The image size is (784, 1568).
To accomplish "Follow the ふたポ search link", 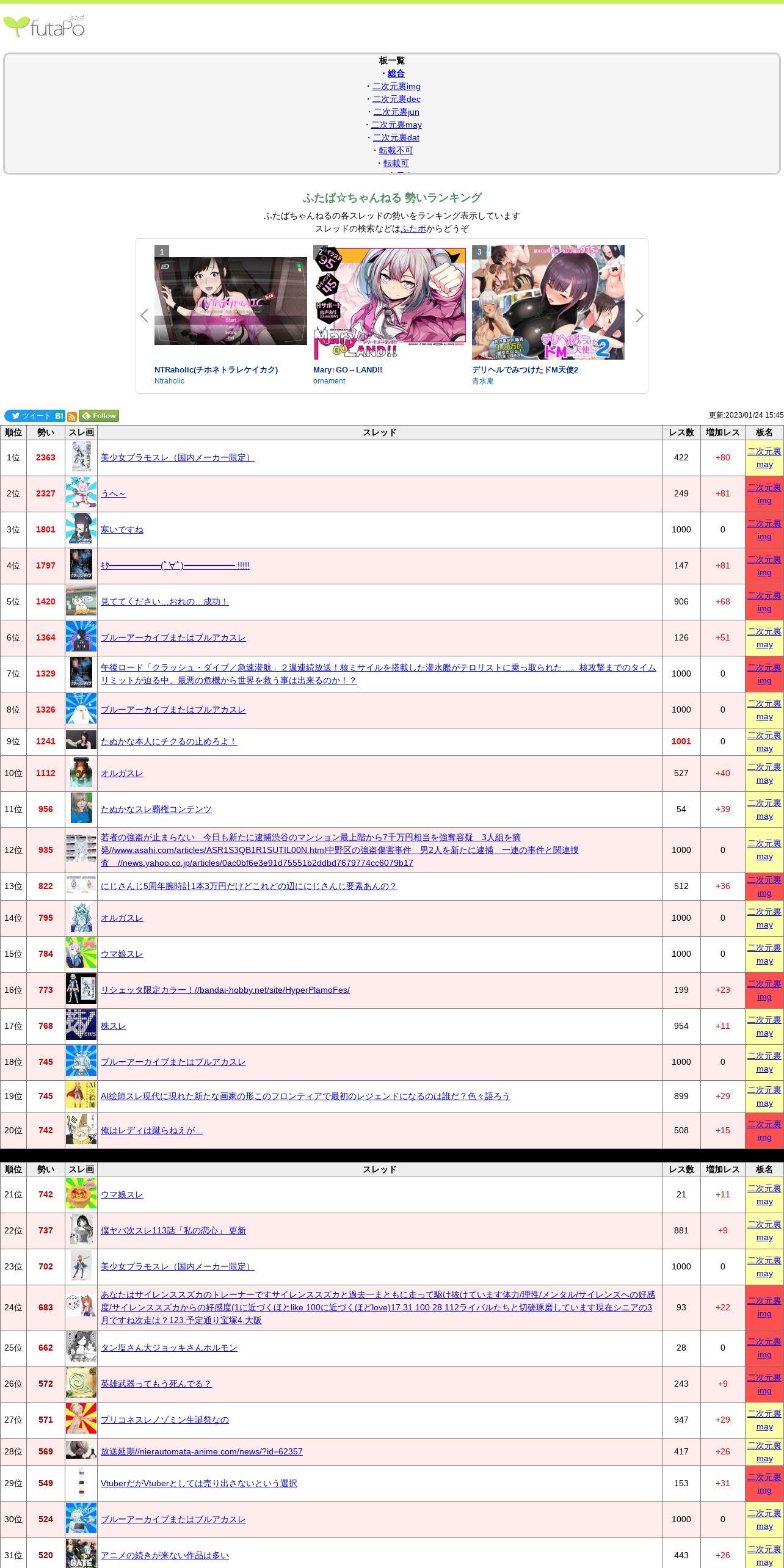I will click(413, 228).
